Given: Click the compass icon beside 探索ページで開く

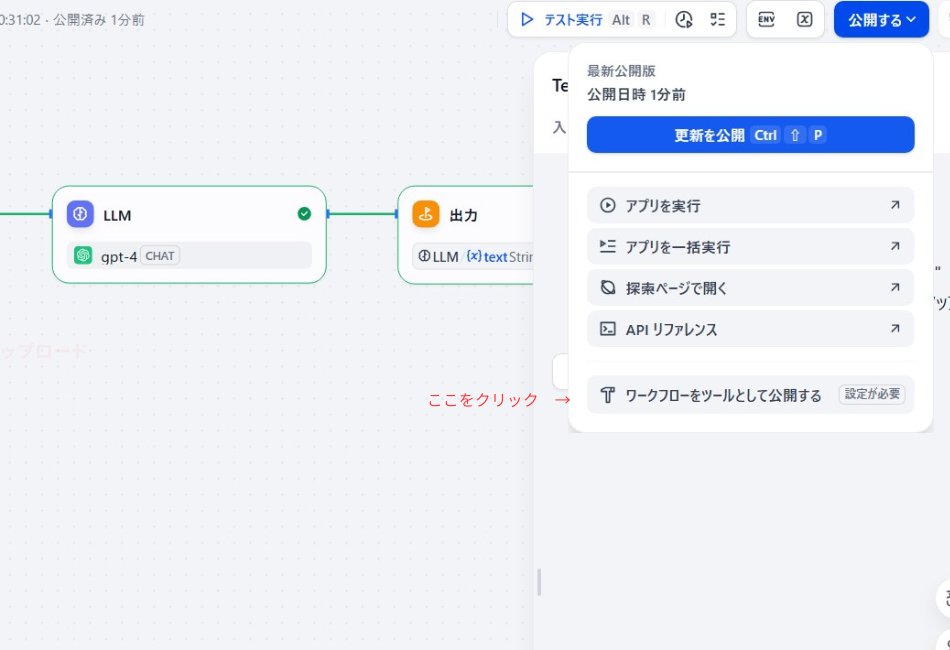Looking at the screenshot, I should pyautogui.click(x=606, y=287).
